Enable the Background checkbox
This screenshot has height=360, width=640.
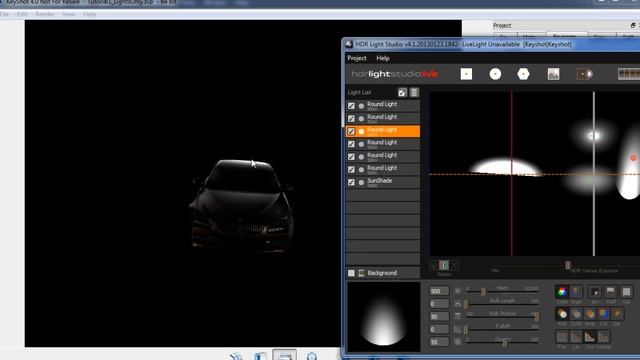[351, 273]
